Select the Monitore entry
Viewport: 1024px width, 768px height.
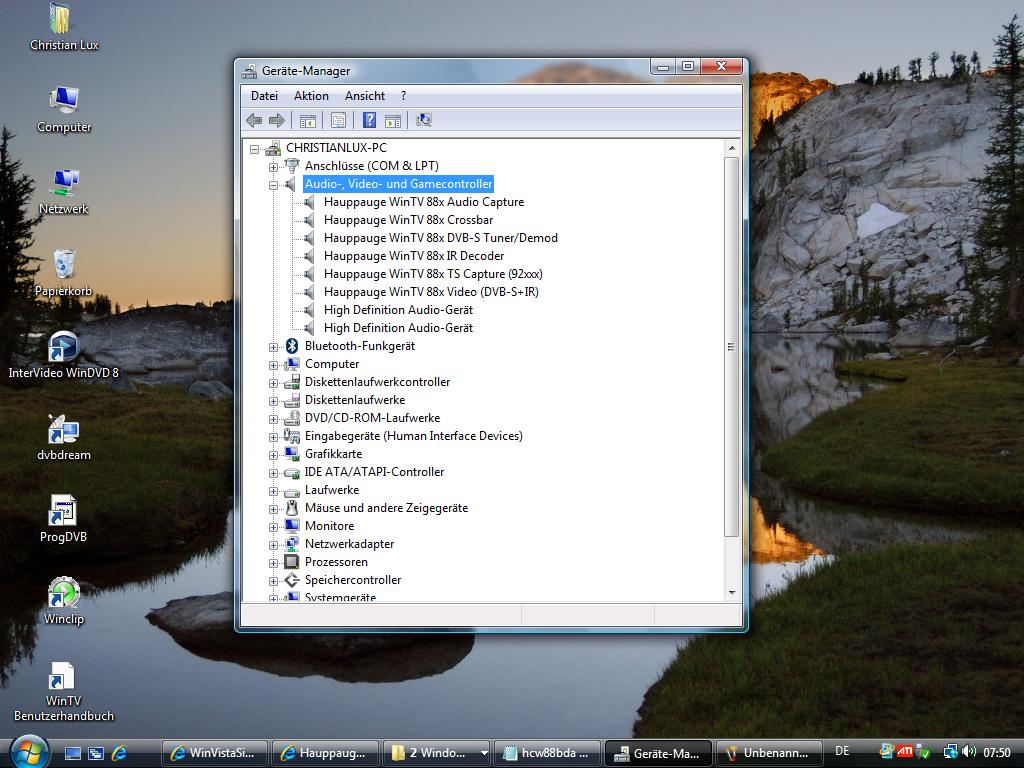[329, 526]
